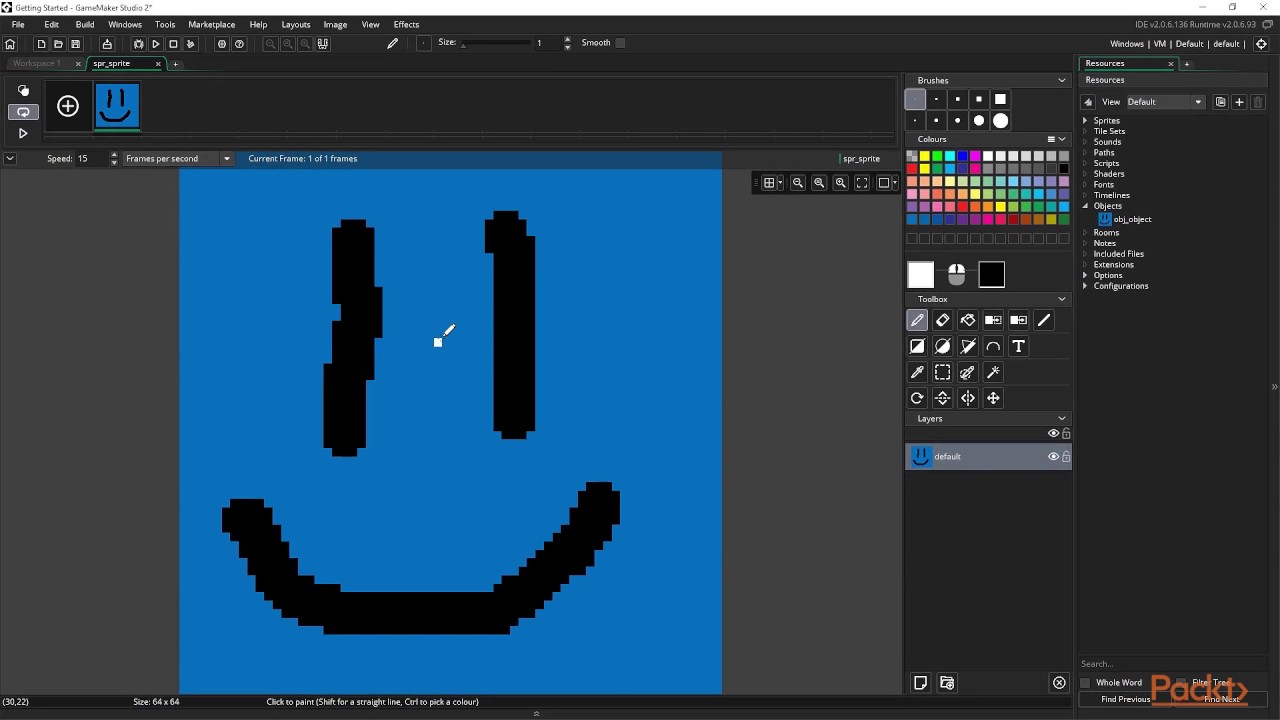The height and width of the screenshot is (720, 1280).
Task: Select the Arc curve tool
Action: point(993,346)
